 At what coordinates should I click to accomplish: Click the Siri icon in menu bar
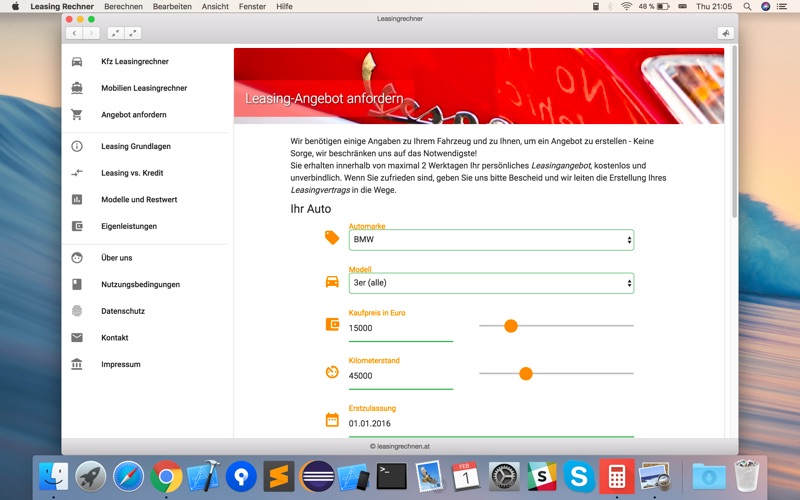tap(765, 6)
